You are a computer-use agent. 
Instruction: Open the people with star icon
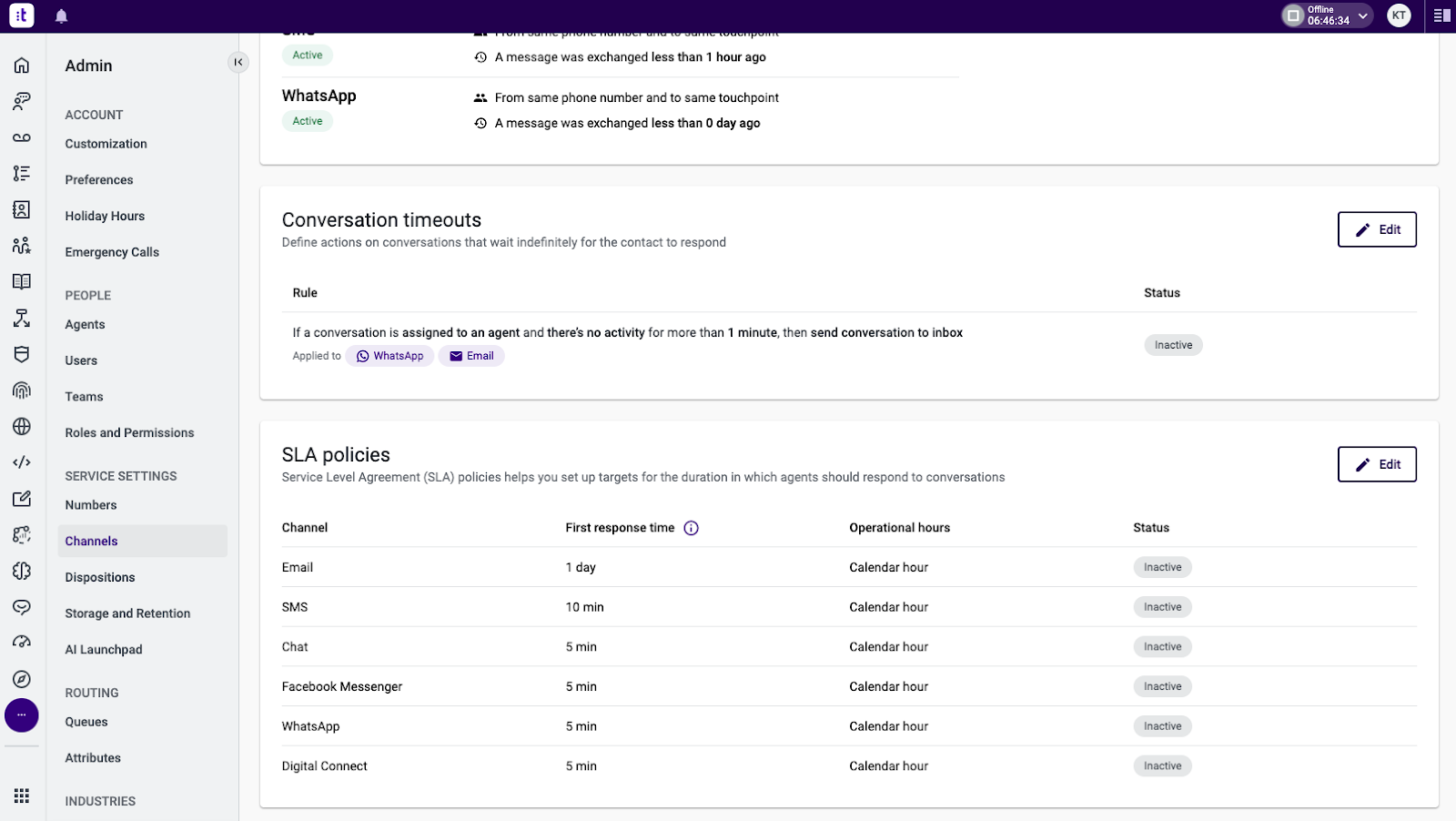22,246
